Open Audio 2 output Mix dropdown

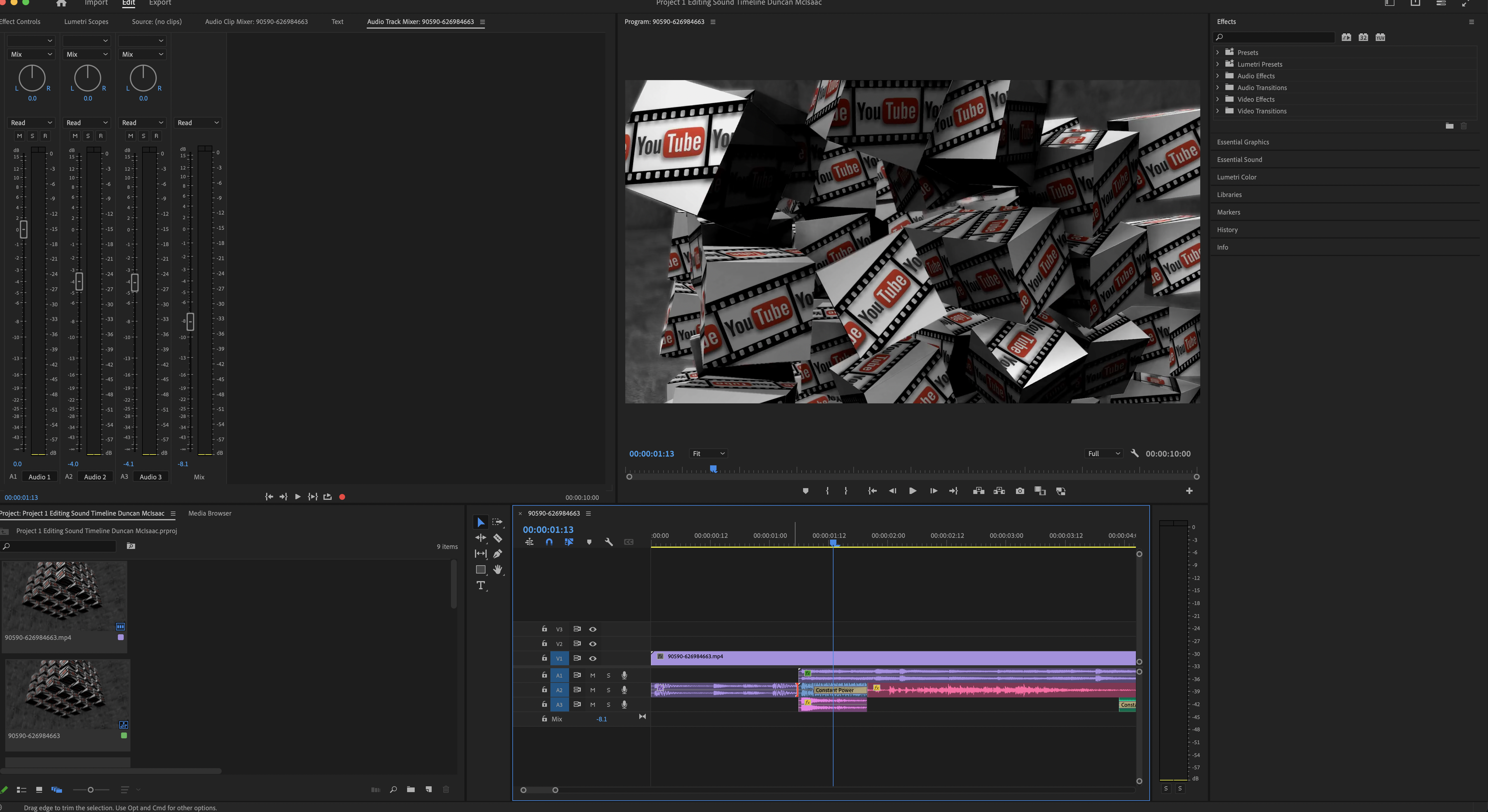pyautogui.click(x=87, y=54)
